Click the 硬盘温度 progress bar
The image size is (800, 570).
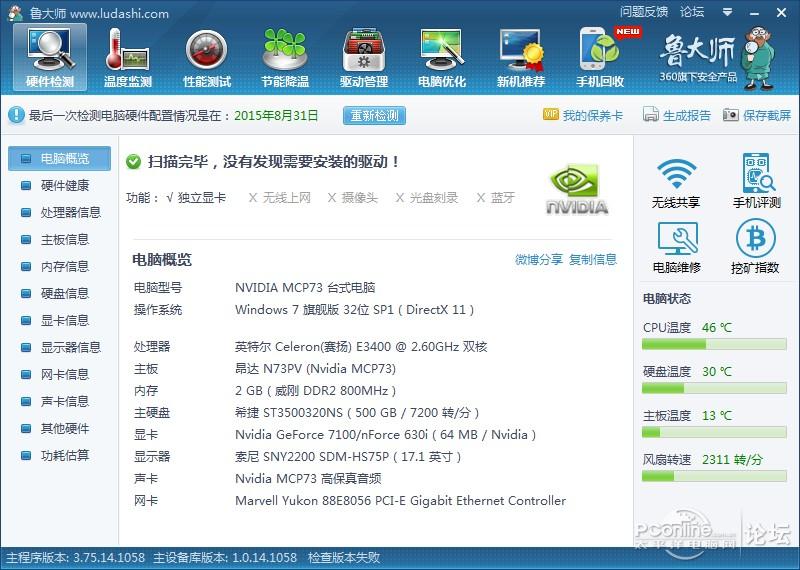714,388
